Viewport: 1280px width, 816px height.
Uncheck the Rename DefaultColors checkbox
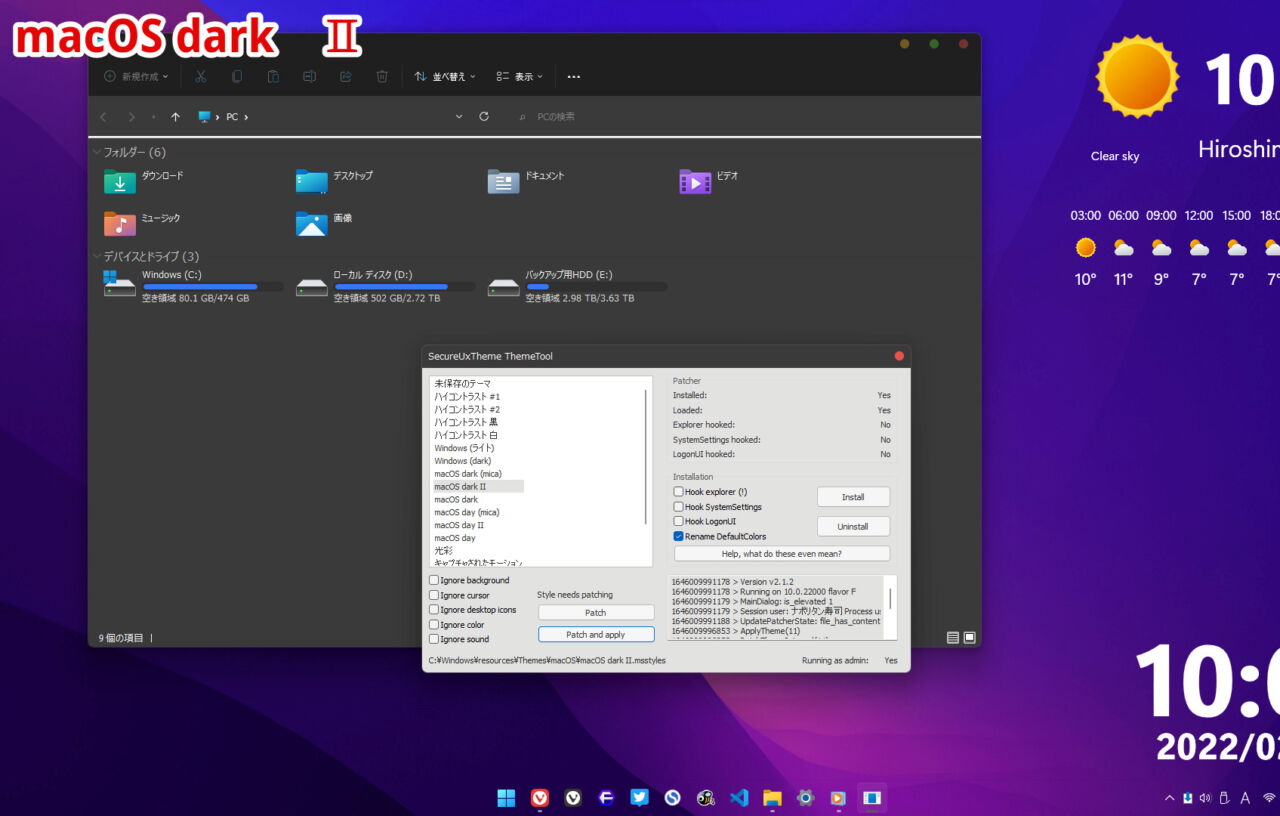(x=678, y=536)
